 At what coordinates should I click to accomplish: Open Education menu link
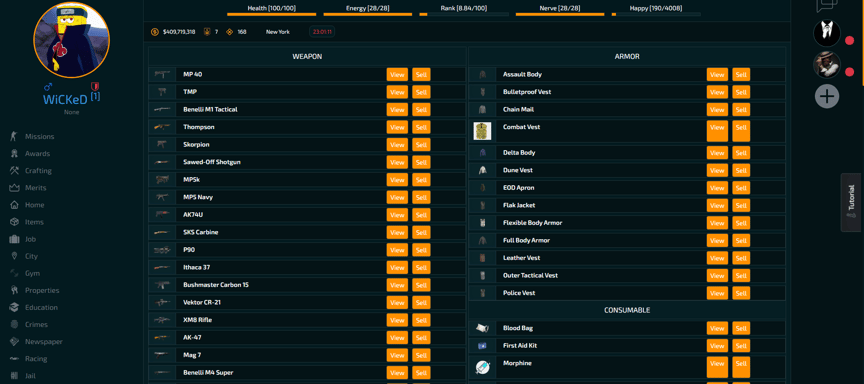41,307
